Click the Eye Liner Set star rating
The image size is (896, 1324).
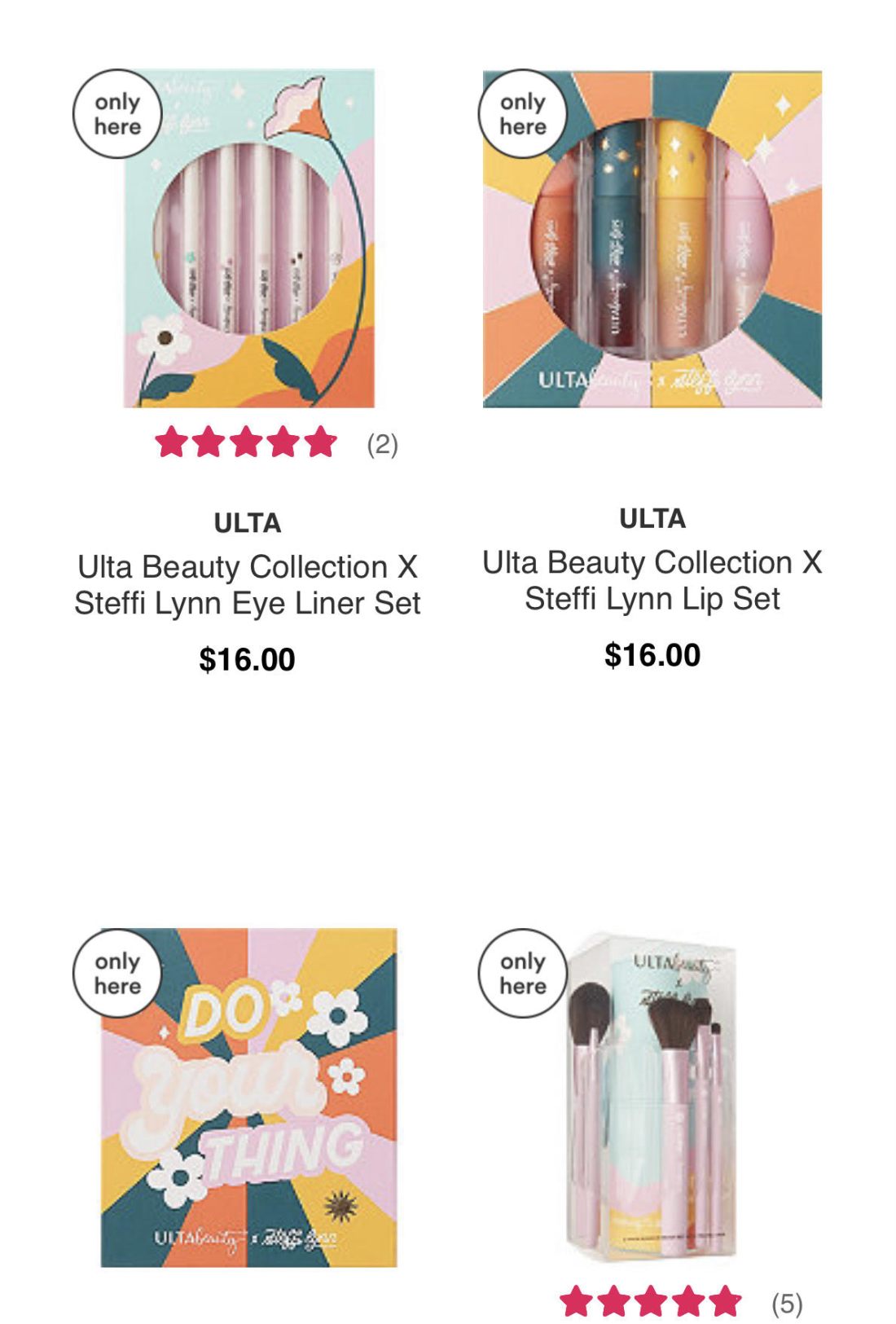click(246, 442)
